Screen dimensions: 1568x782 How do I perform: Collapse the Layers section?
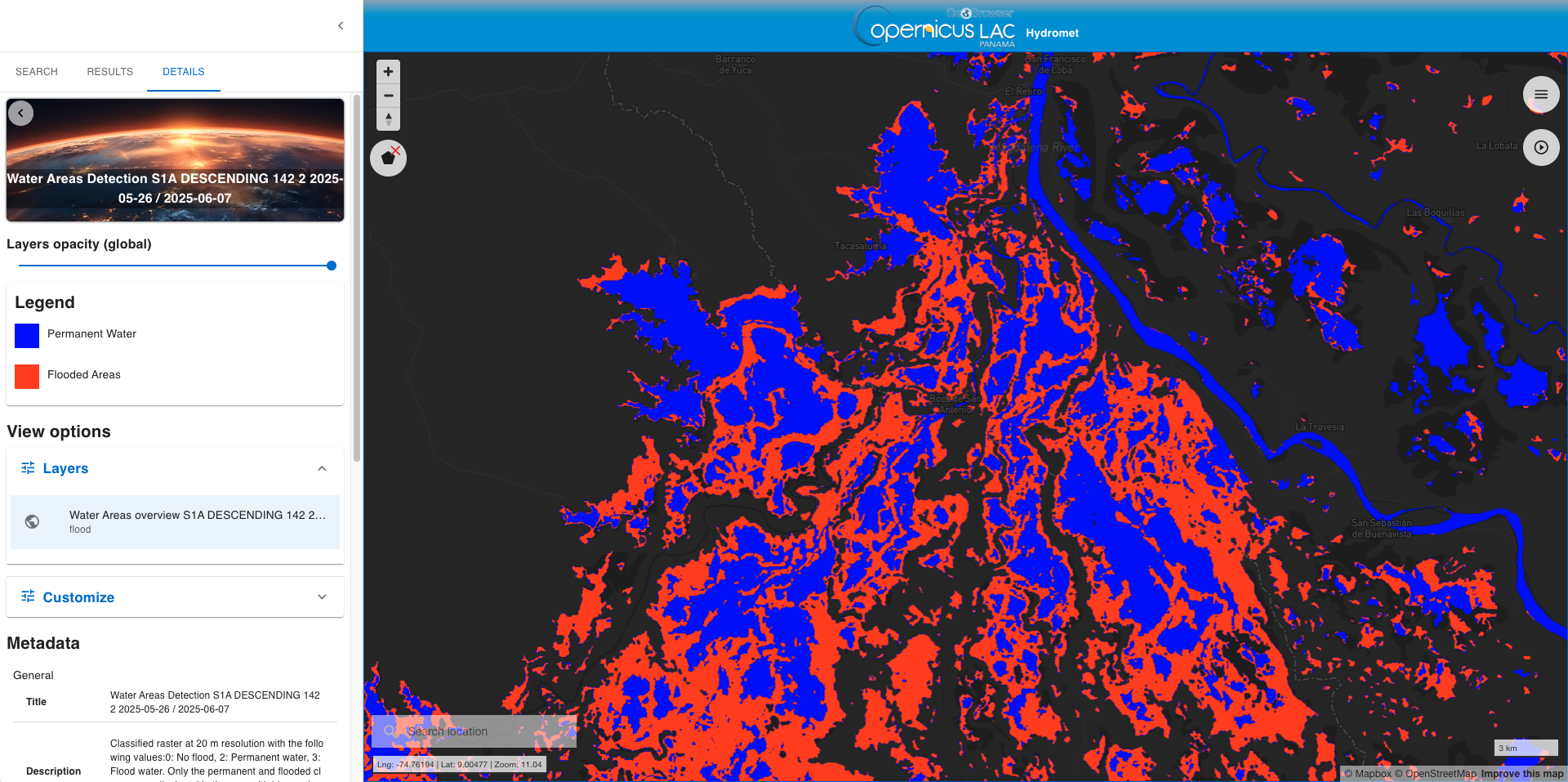point(322,468)
